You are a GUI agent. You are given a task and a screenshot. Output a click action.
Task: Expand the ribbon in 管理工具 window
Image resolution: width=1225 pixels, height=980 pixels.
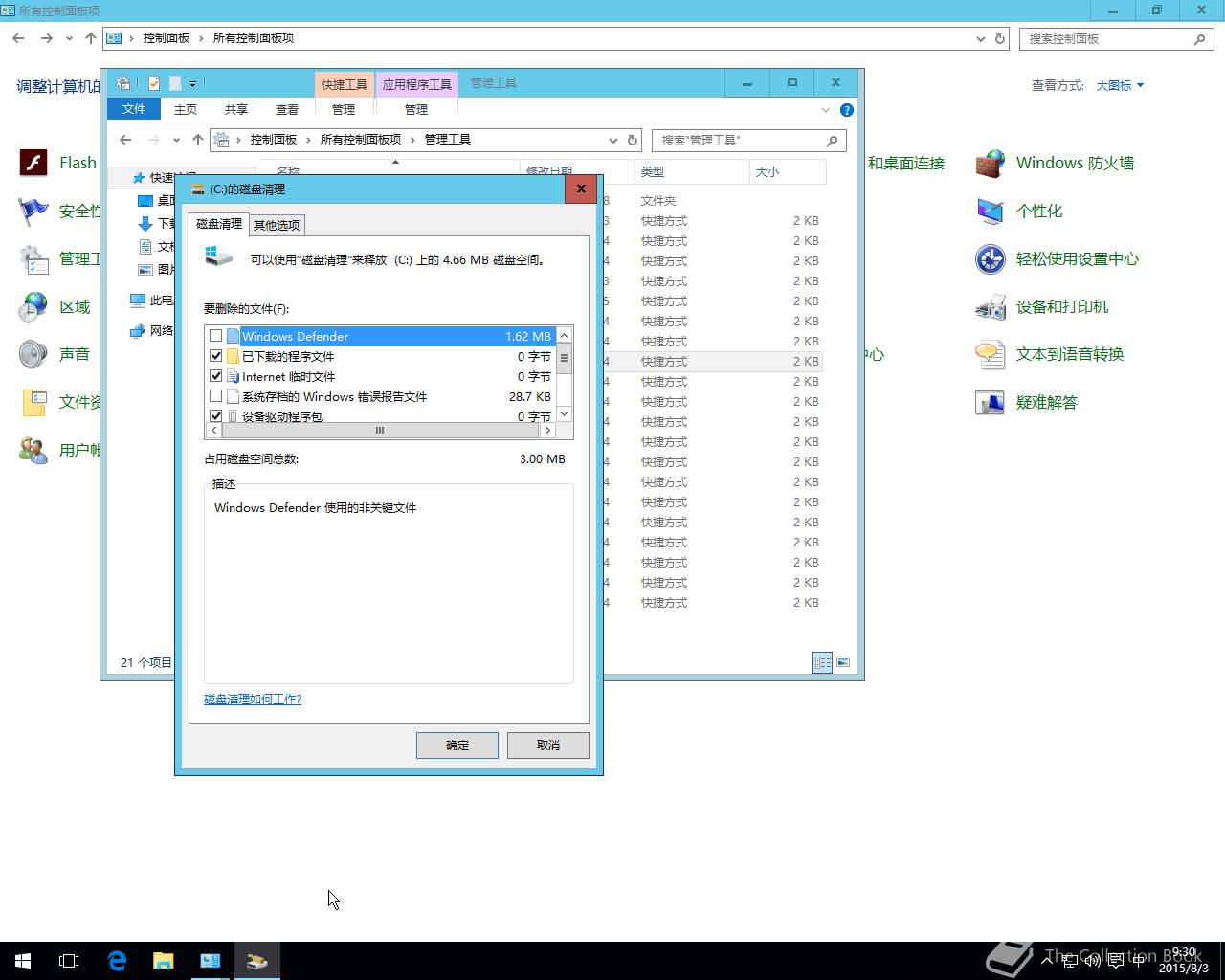[826, 110]
